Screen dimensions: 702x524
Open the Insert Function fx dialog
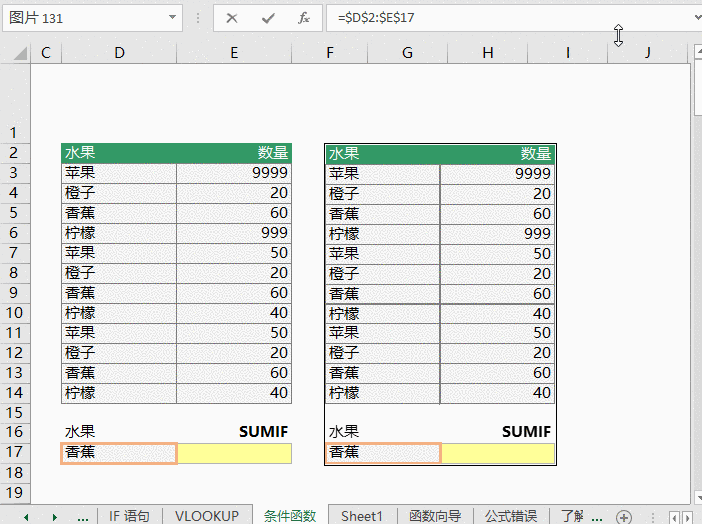point(304,18)
